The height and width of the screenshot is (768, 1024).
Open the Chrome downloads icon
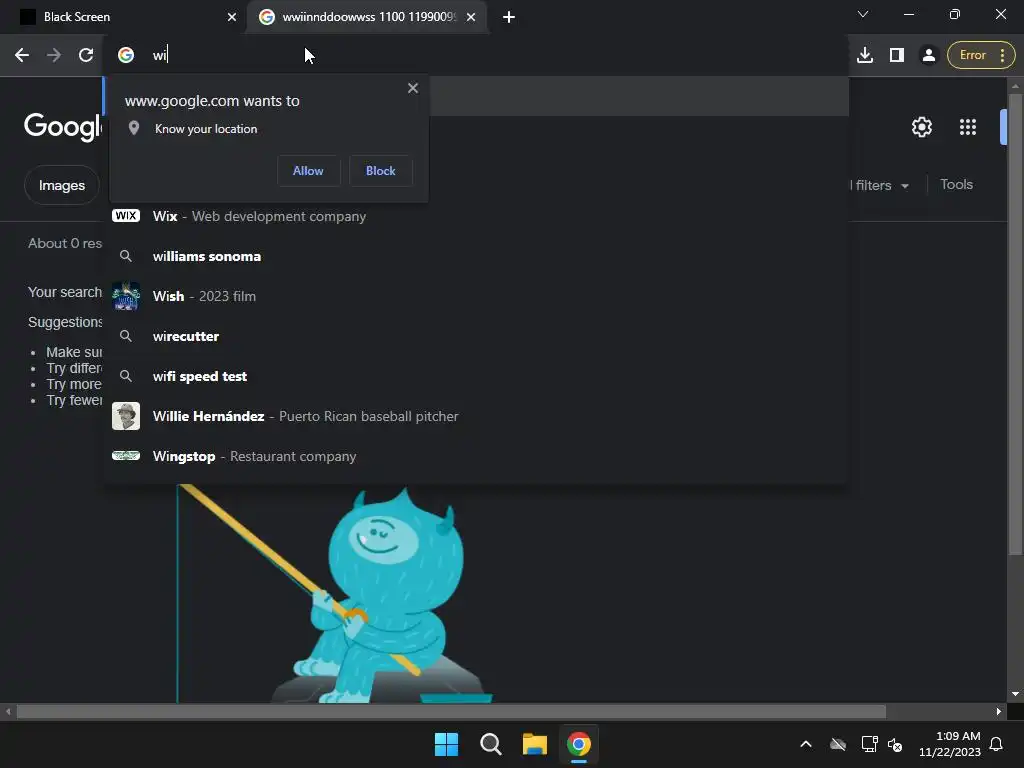(865, 56)
